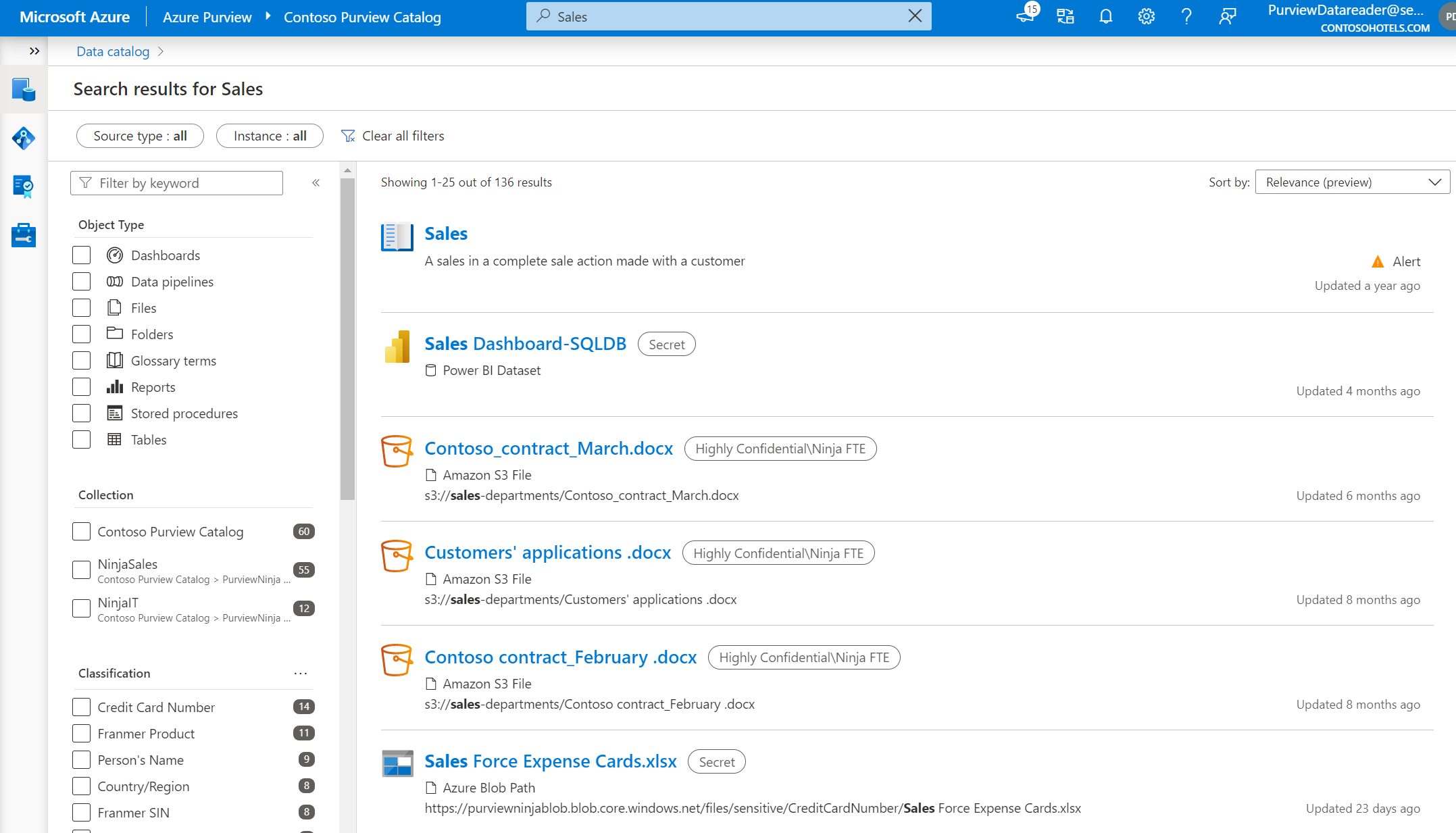Image resolution: width=1456 pixels, height=833 pixels.
Task: Open the feedback icon in header
Action: coord(1227,17)
